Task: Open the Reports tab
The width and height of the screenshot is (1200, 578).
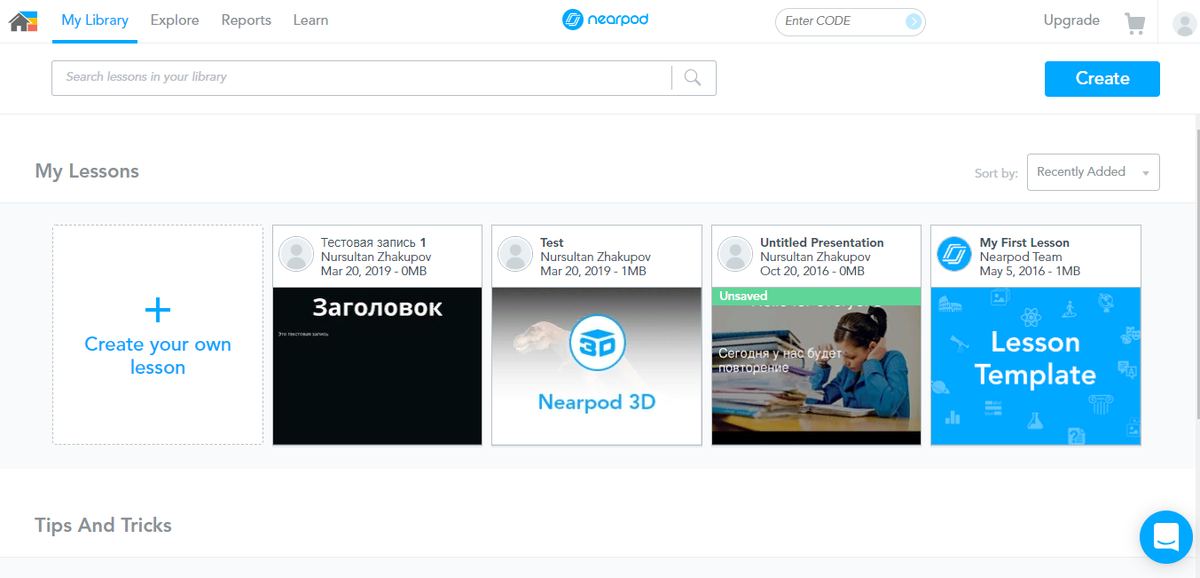Action: (246, 20)
